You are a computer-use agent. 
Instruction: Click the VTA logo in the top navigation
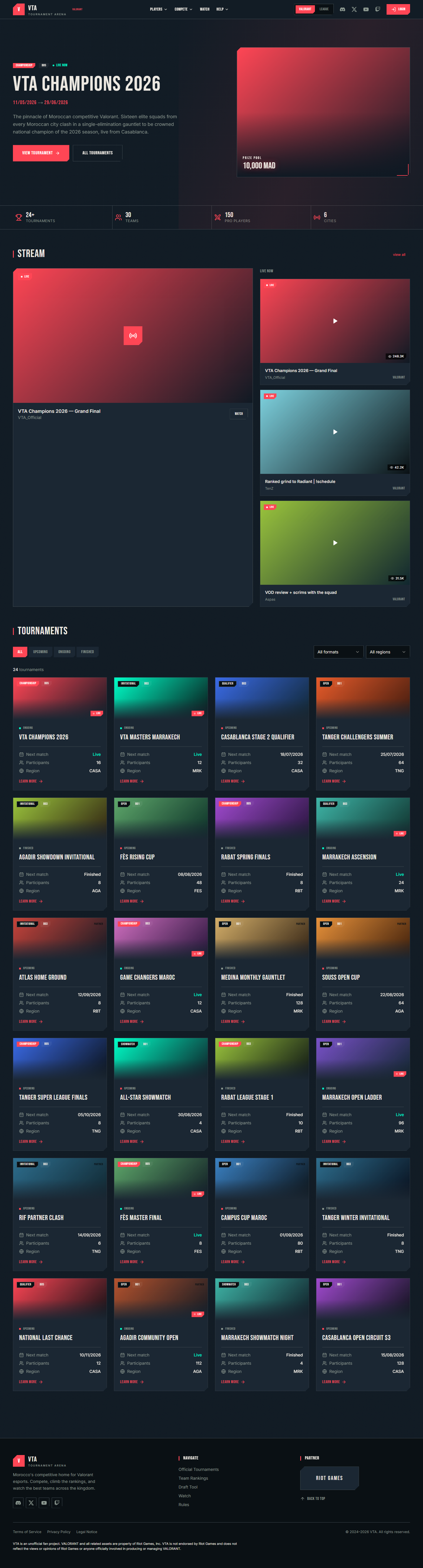coord(40,9)
